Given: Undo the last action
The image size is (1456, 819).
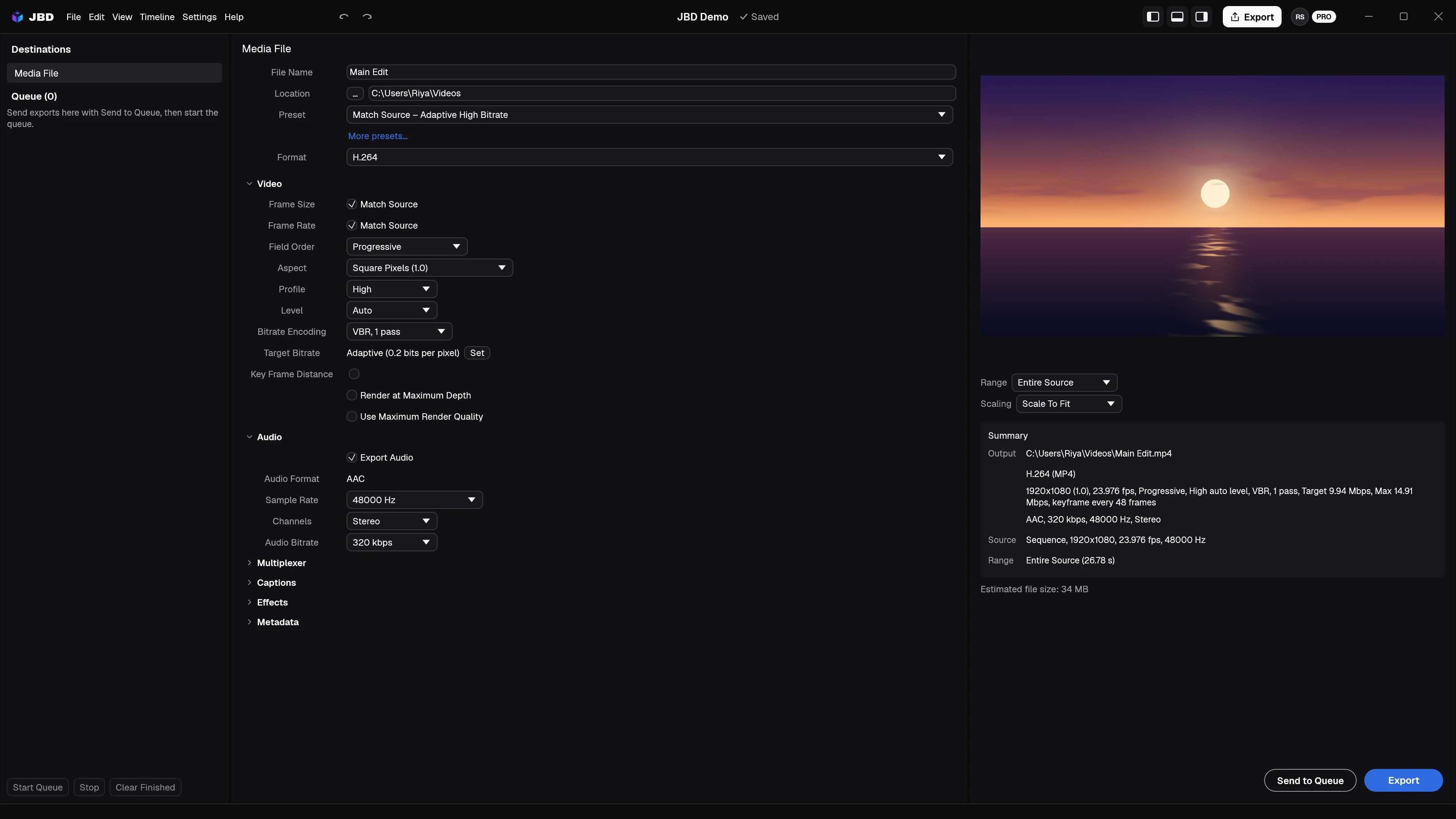Looking at the screenshot, I should click(344, 17).
